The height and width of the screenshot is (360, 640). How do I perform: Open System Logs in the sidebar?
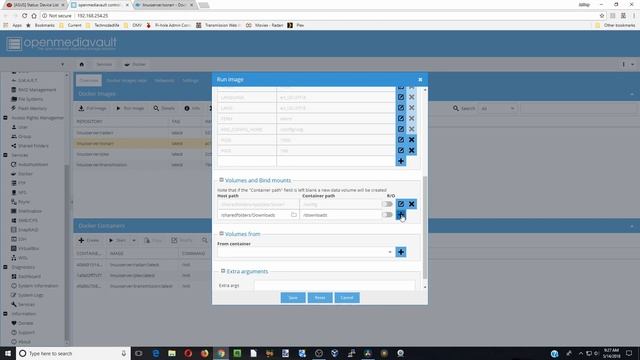pyautogui.click(x=27, y=295)
